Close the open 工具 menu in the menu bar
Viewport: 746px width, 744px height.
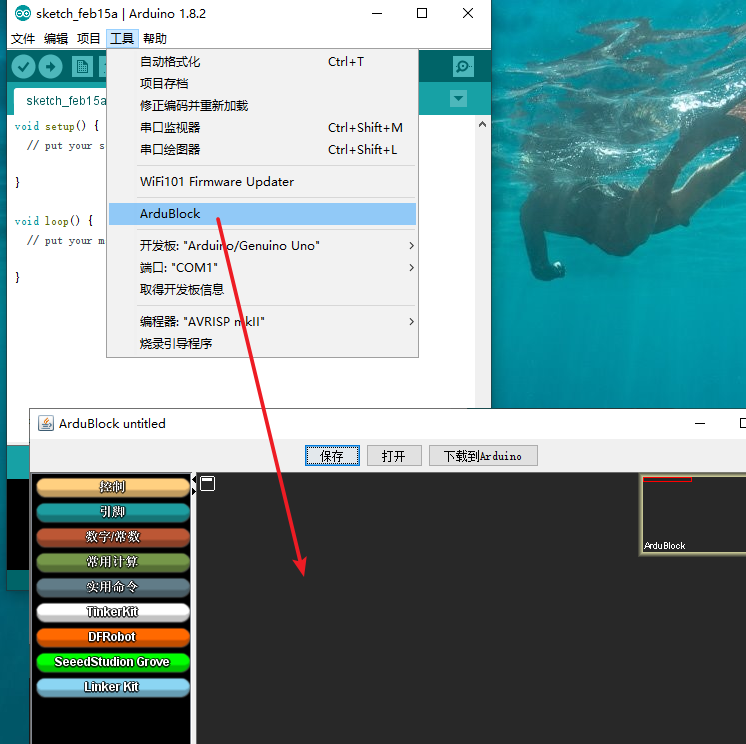[x=122, y=39]
